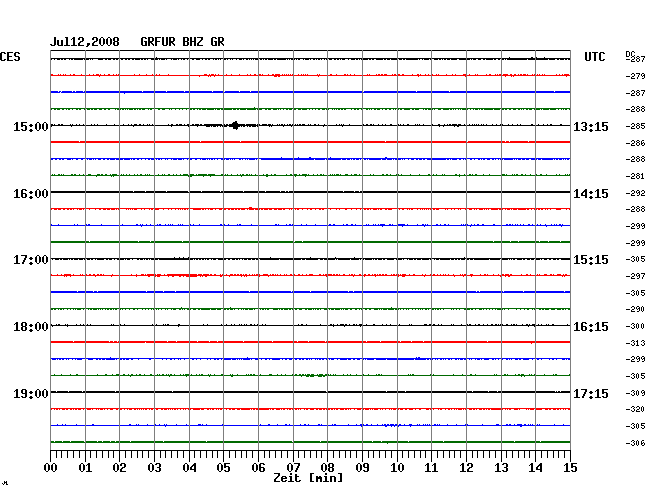Select minute tick label 00
The image size is (650, 494).
point(51,468)
